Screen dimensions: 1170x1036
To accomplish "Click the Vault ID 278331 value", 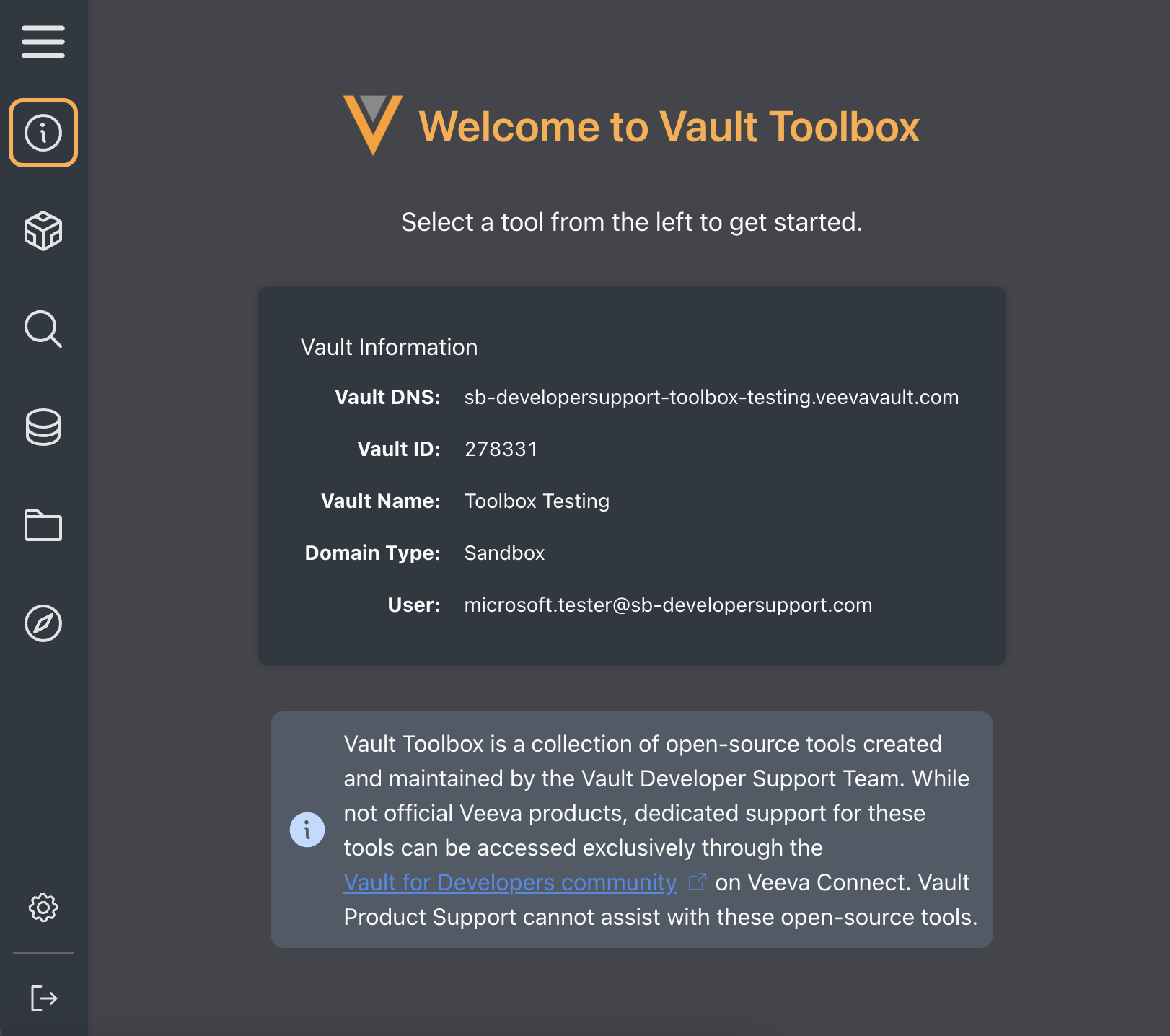I will pos(501,449).
